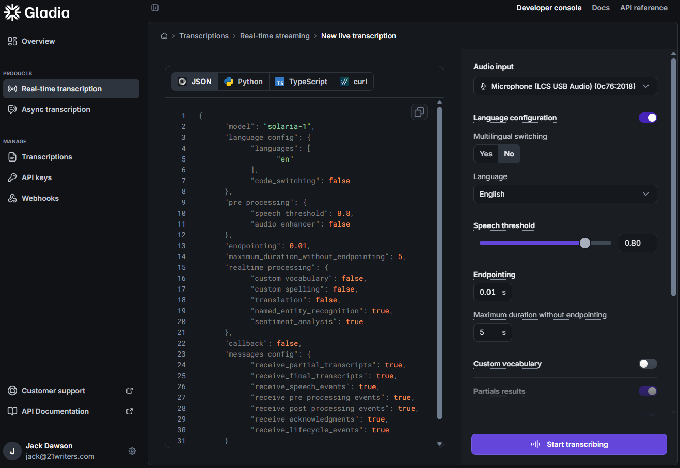This screenshot has width=680, height=468.
Task: Click TypeScript logo icon in tab
Action: (280, 82)
